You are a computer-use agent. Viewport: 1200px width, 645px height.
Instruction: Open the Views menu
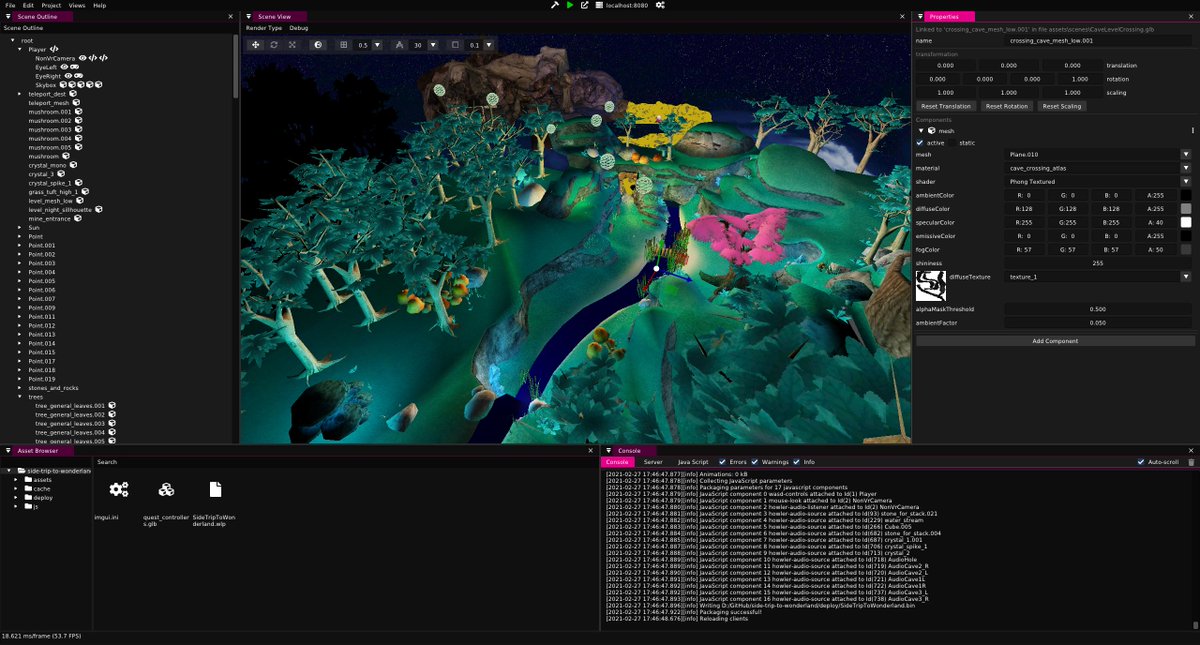tap(77, 5)
